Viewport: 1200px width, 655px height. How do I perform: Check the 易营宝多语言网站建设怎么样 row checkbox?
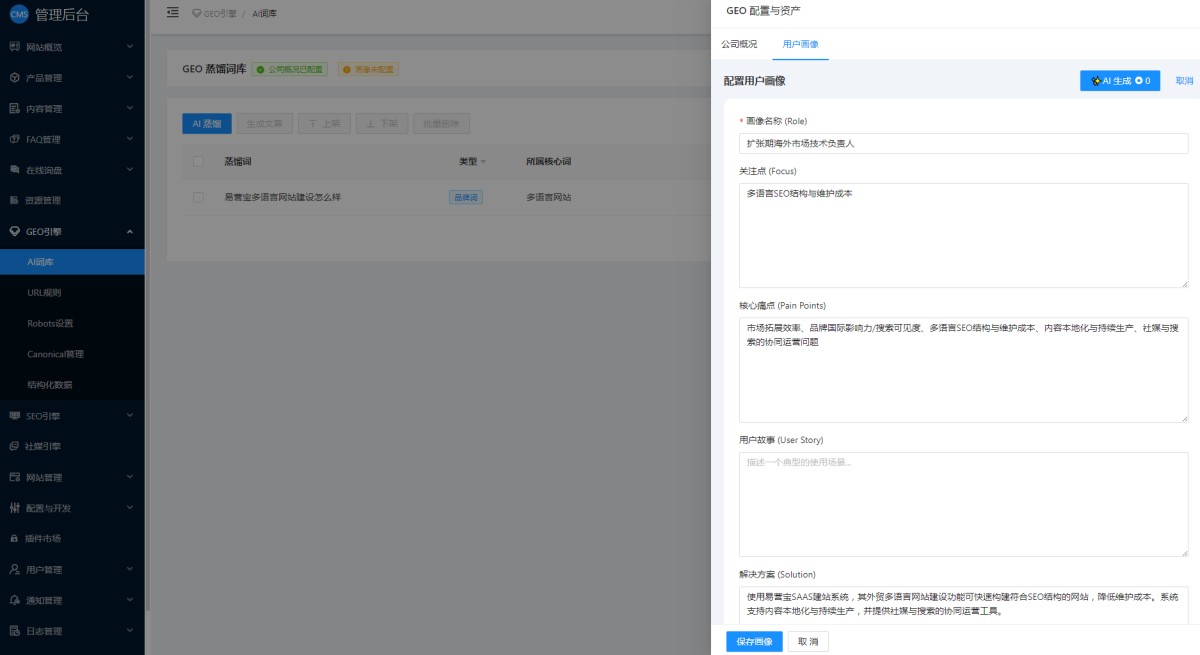click(198, 197)
